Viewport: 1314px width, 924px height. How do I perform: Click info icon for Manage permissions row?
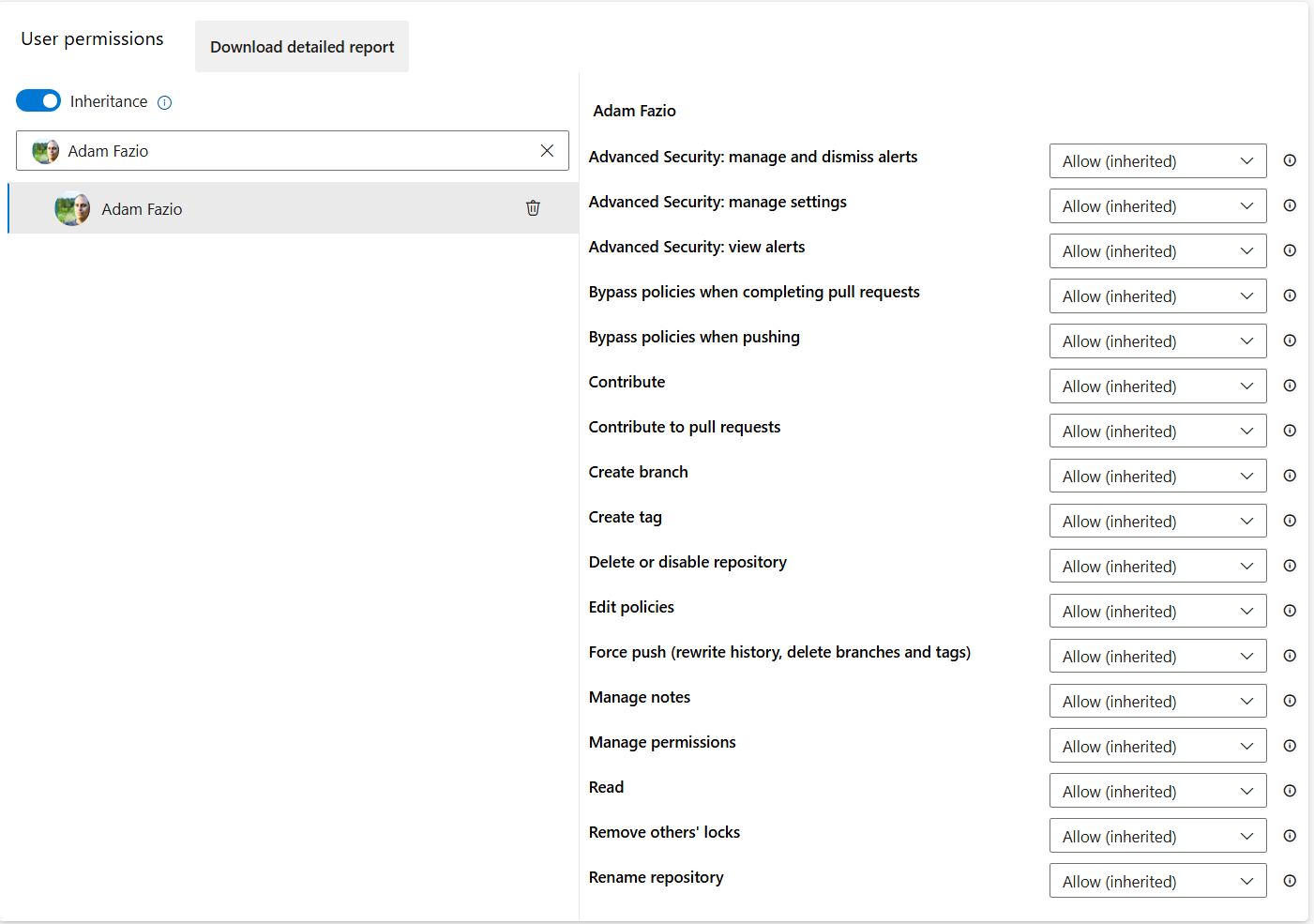1290,746
